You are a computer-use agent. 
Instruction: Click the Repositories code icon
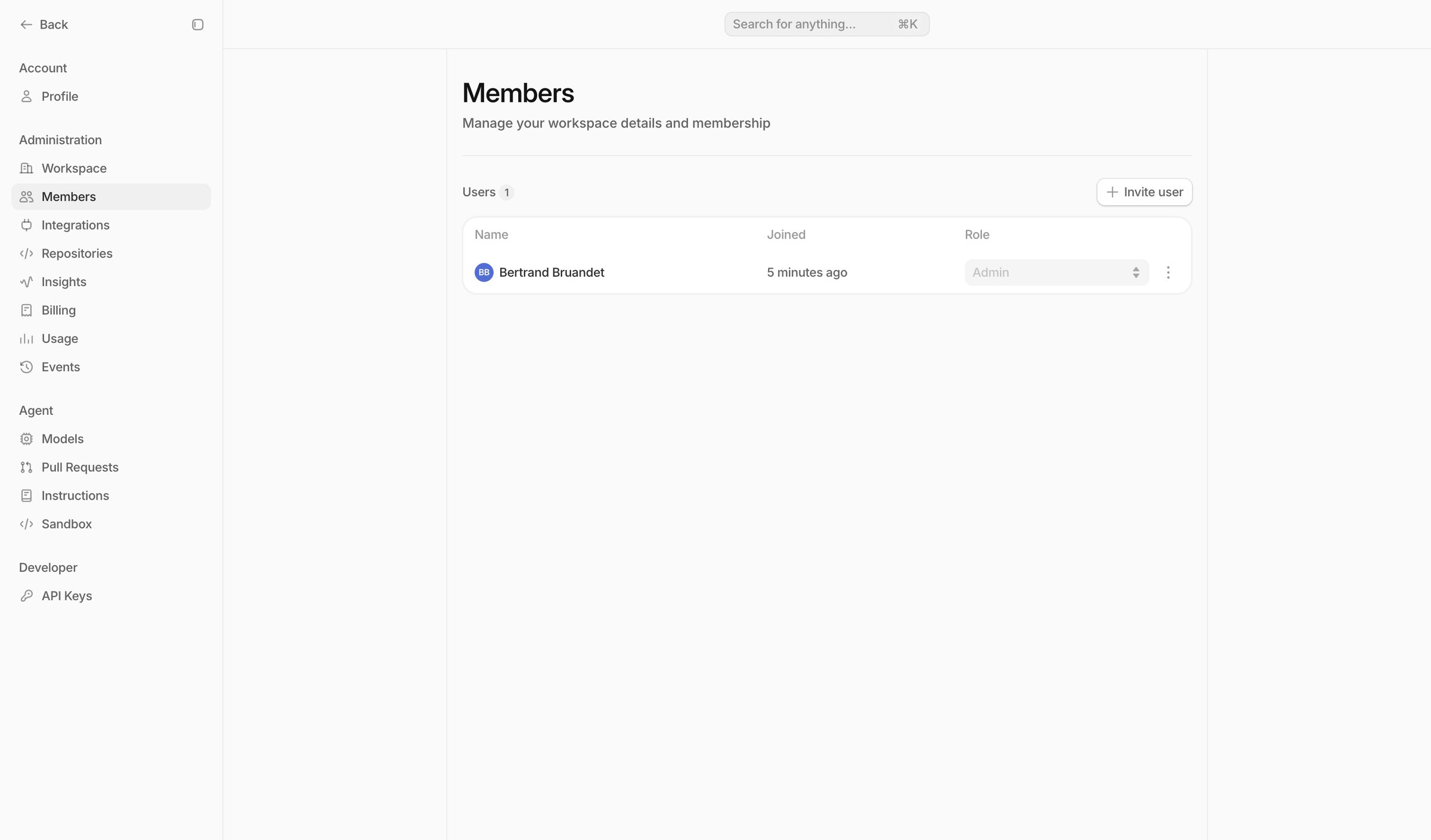click(x=26, y=253)
